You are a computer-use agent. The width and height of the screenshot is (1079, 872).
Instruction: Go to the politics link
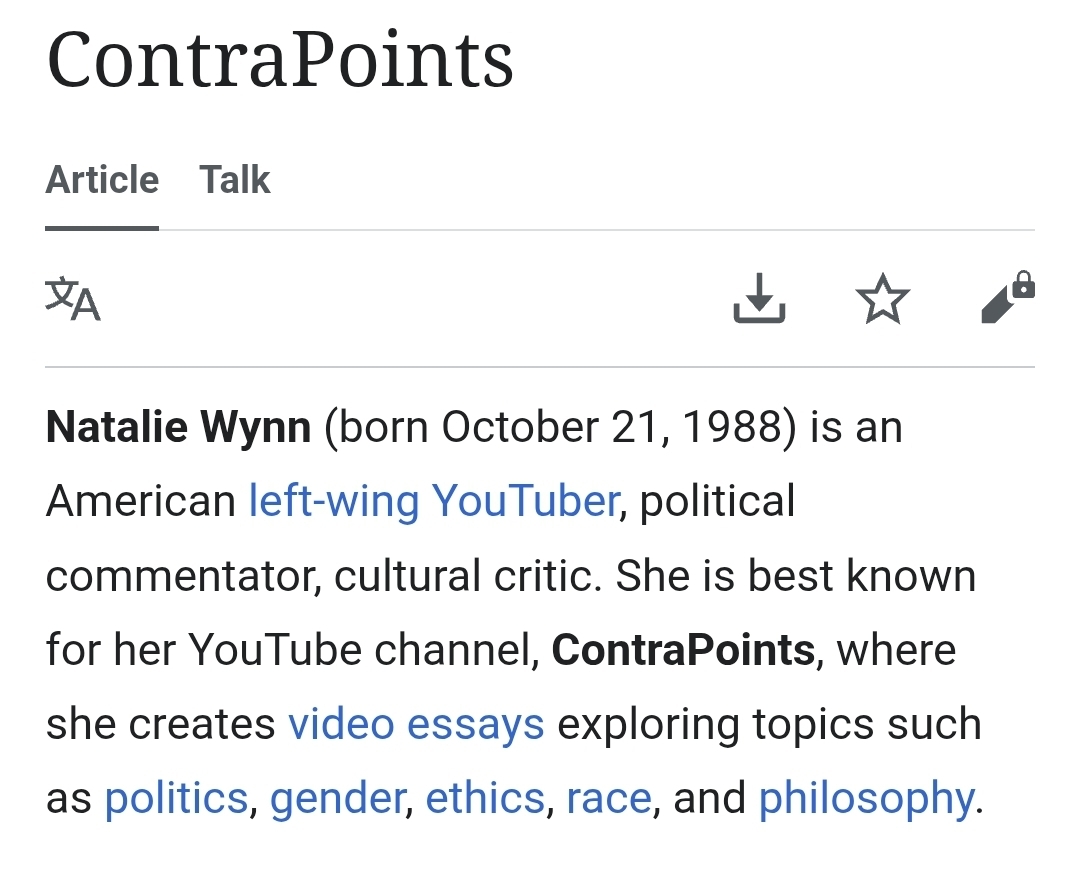(176, 799)
